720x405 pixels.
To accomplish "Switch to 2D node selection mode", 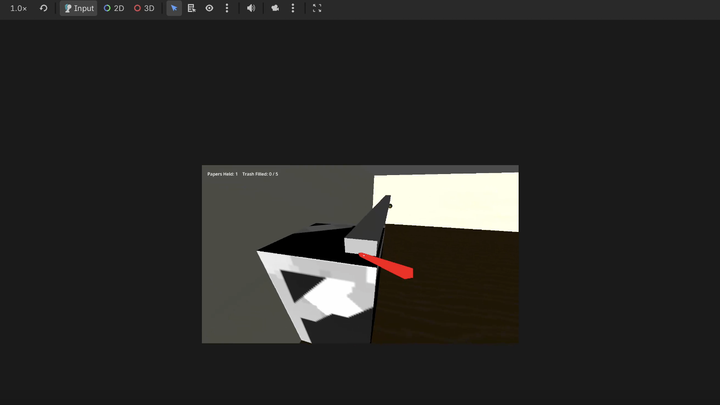I will [x=114, y=8].
